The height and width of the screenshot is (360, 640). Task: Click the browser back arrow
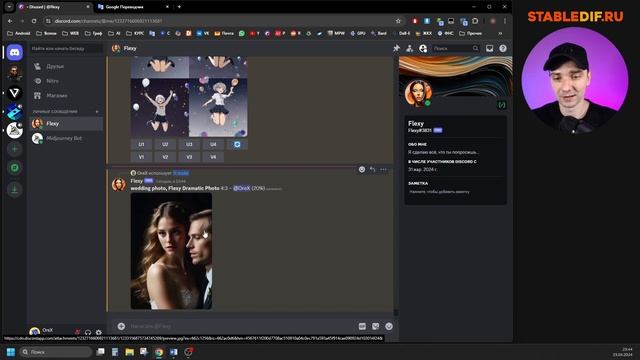pos(10,21)
